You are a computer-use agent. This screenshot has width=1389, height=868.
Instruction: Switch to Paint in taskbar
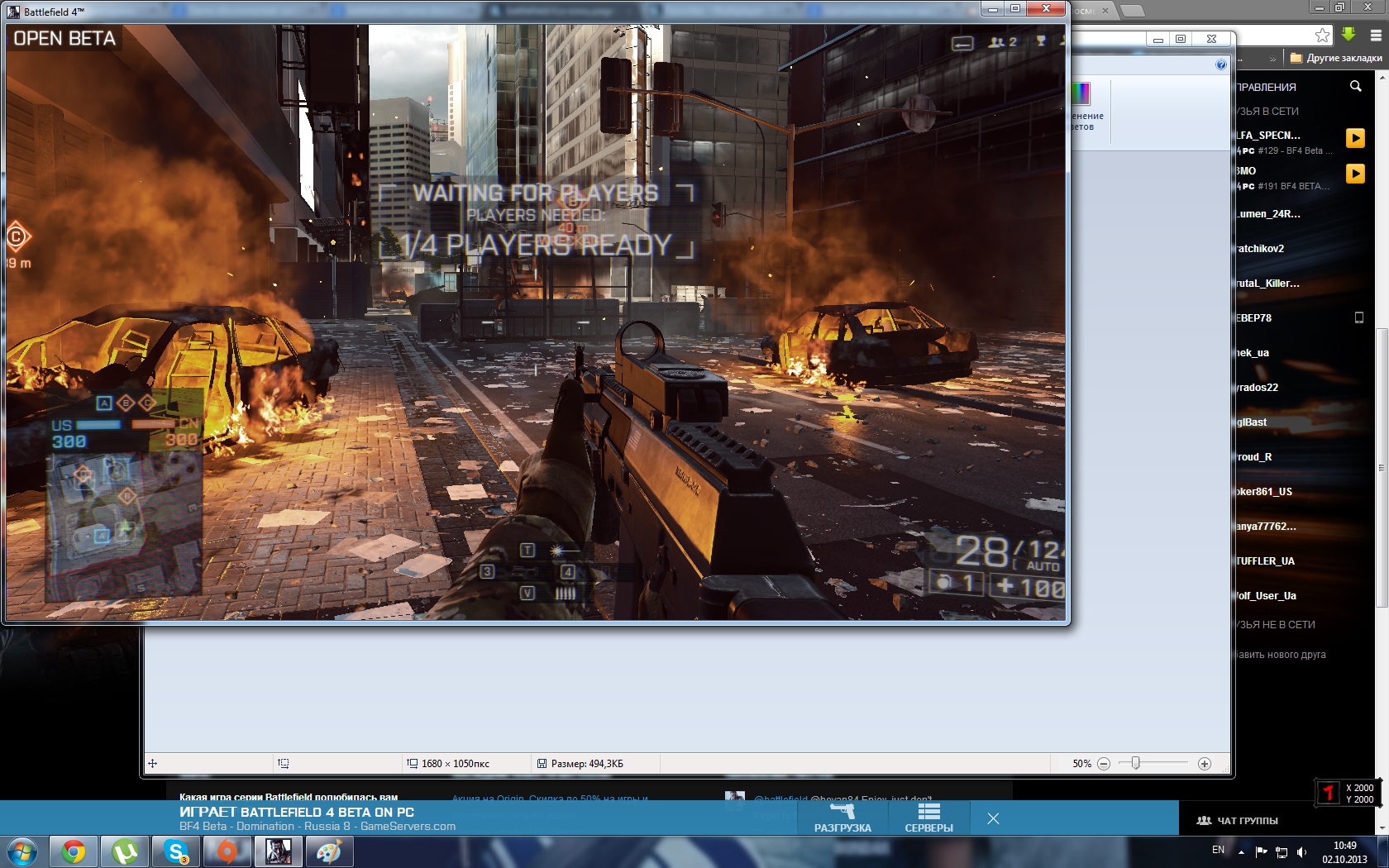click(x=330, y=851)
